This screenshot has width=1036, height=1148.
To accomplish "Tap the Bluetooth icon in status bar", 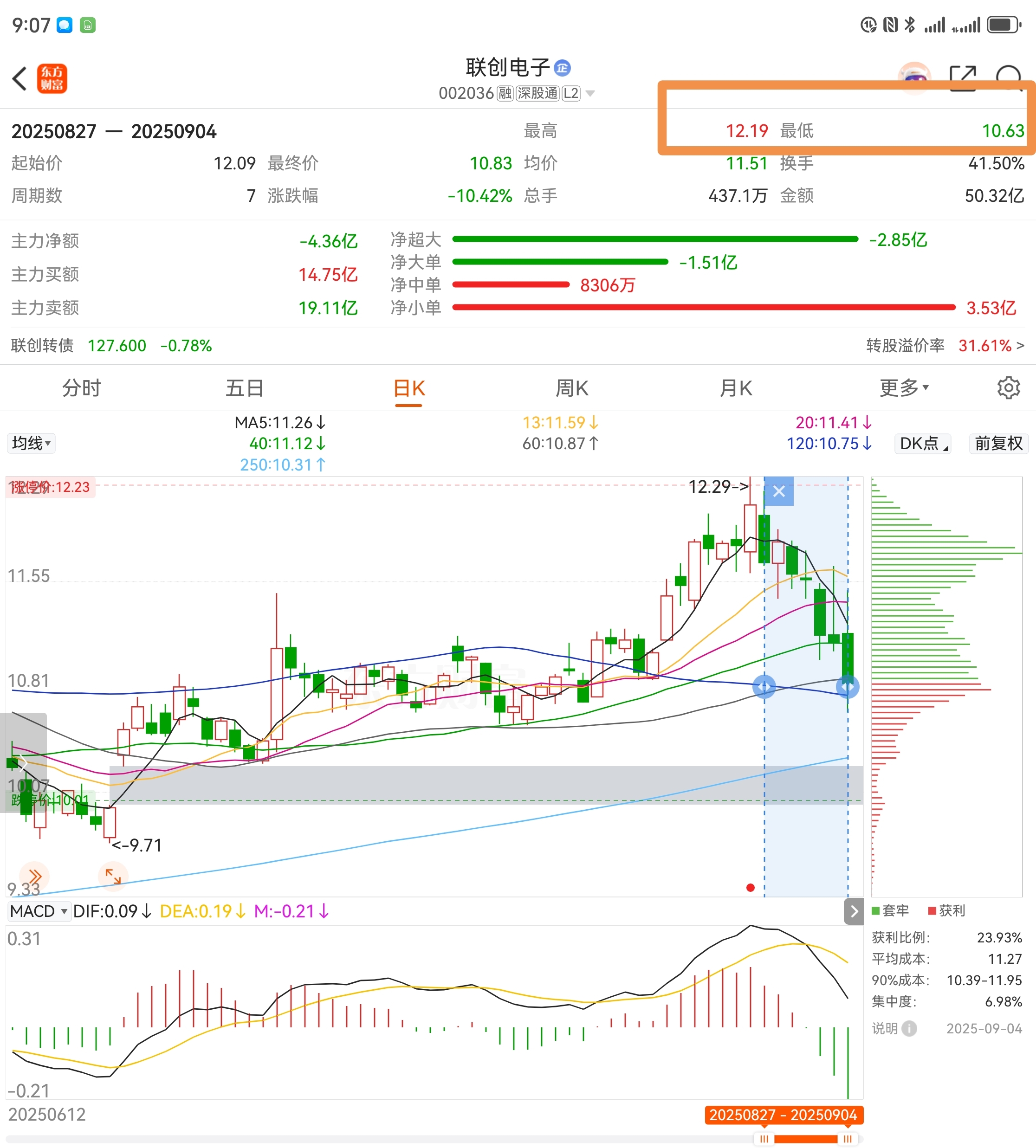I will tap(910, 25).
